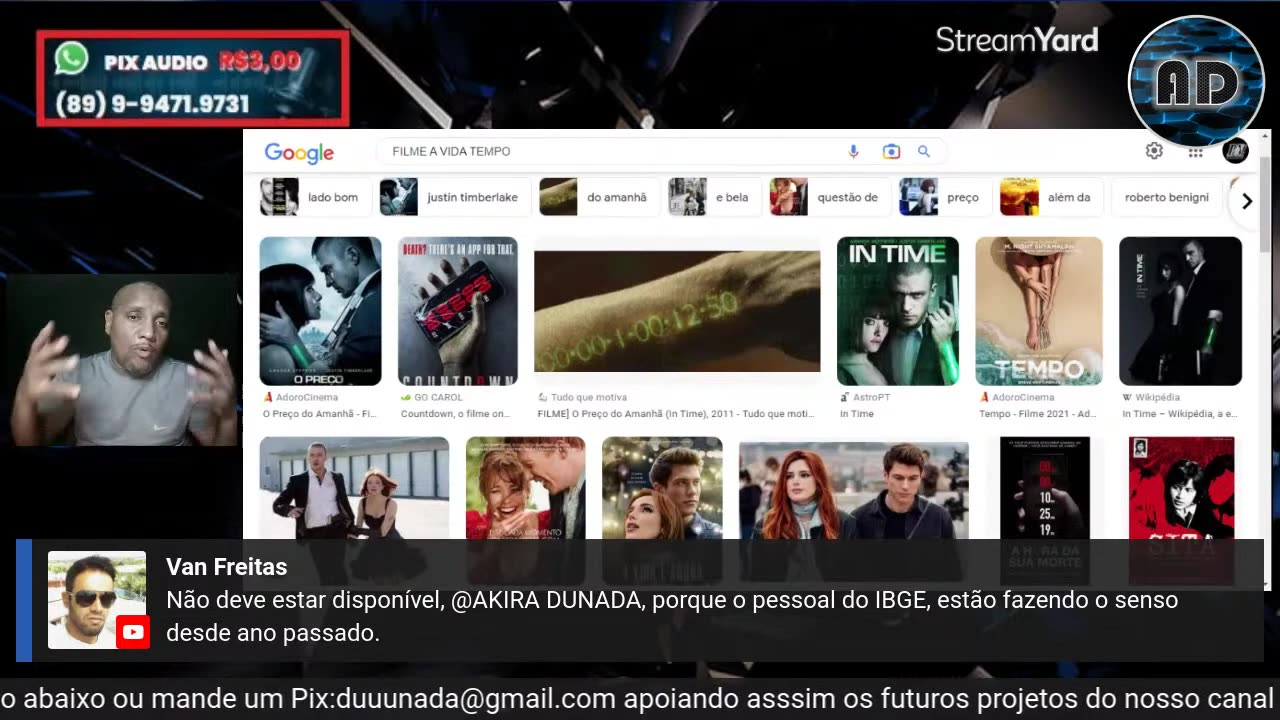Open the Google account avatar
The image size is (1280, 720).
pos(1235,151)
